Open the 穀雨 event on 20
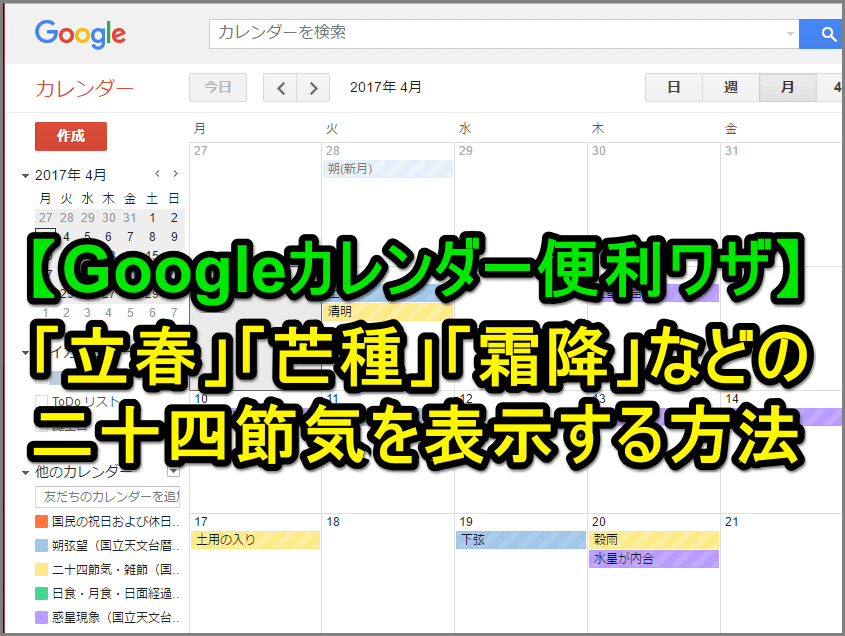This screenshot has width=845, height=636. [x=654, y=540]
